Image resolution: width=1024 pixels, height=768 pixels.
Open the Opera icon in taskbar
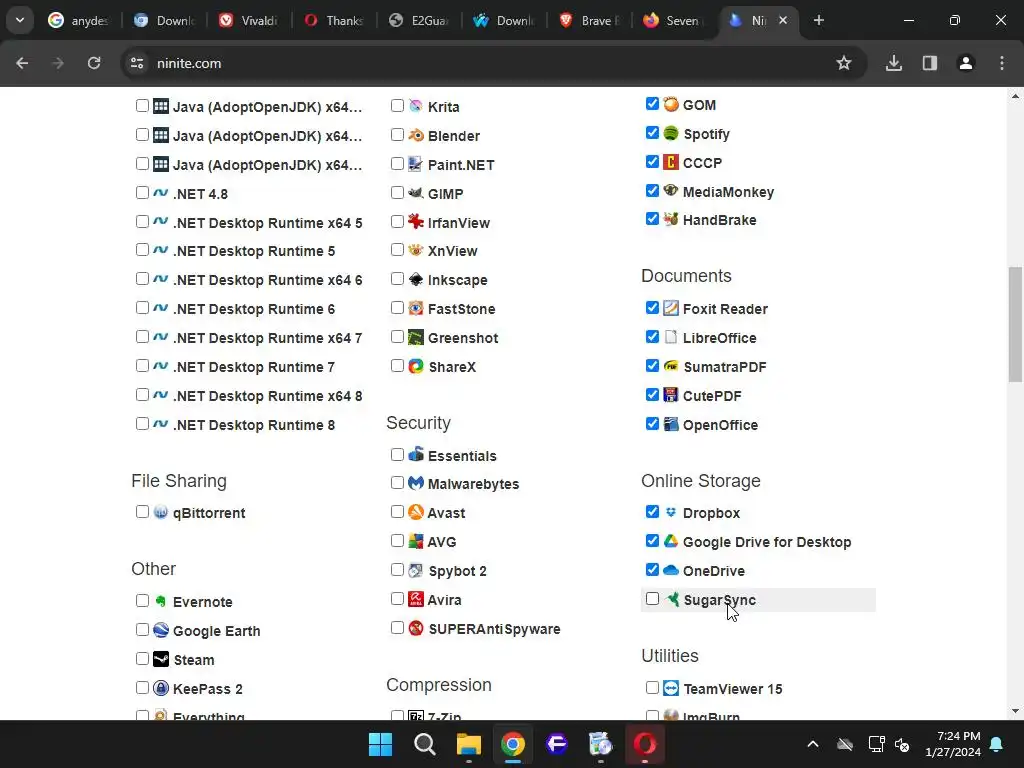click(x=645, y=744)
